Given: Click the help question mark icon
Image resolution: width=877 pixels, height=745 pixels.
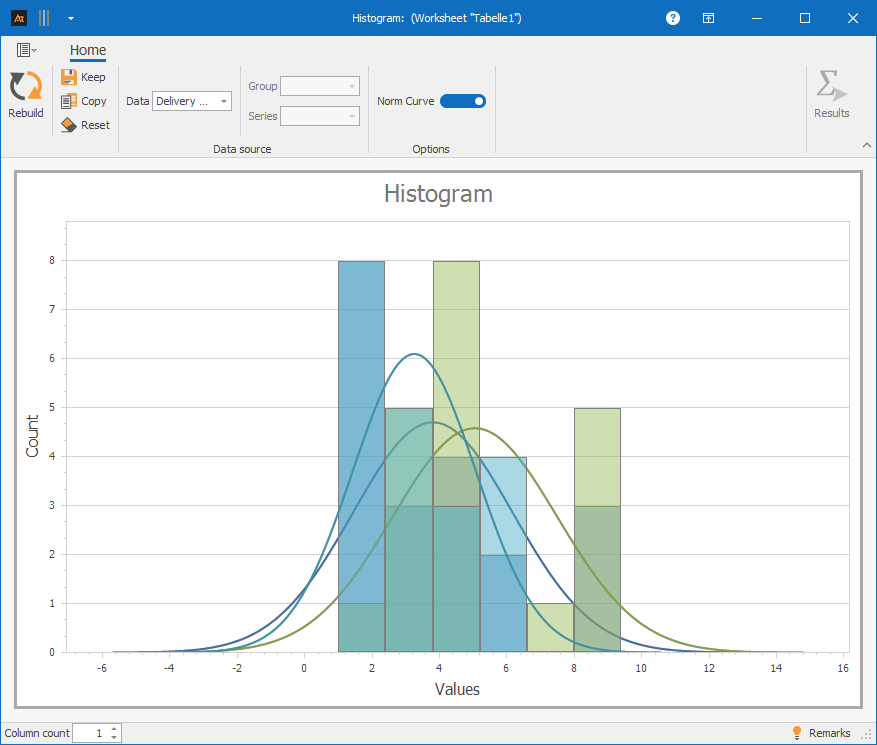Looking at the screenshot, I should coord(673,18).
